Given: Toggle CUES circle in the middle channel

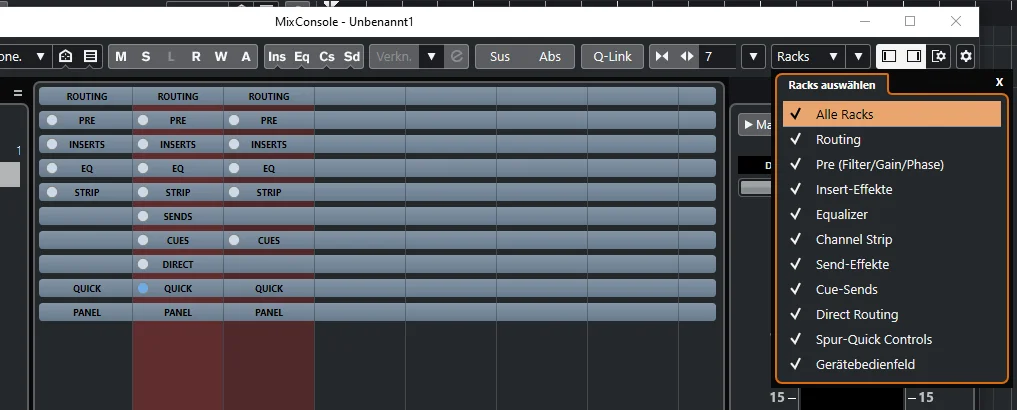Looking at the screenshot, I should point(143,240).
